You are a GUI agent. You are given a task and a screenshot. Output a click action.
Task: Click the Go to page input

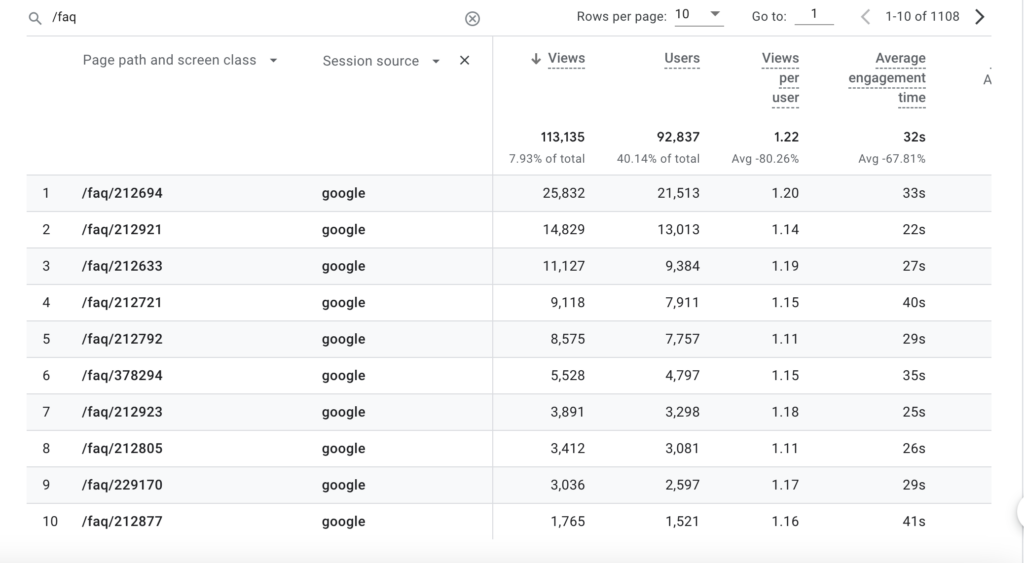click(x=814, y=15)
